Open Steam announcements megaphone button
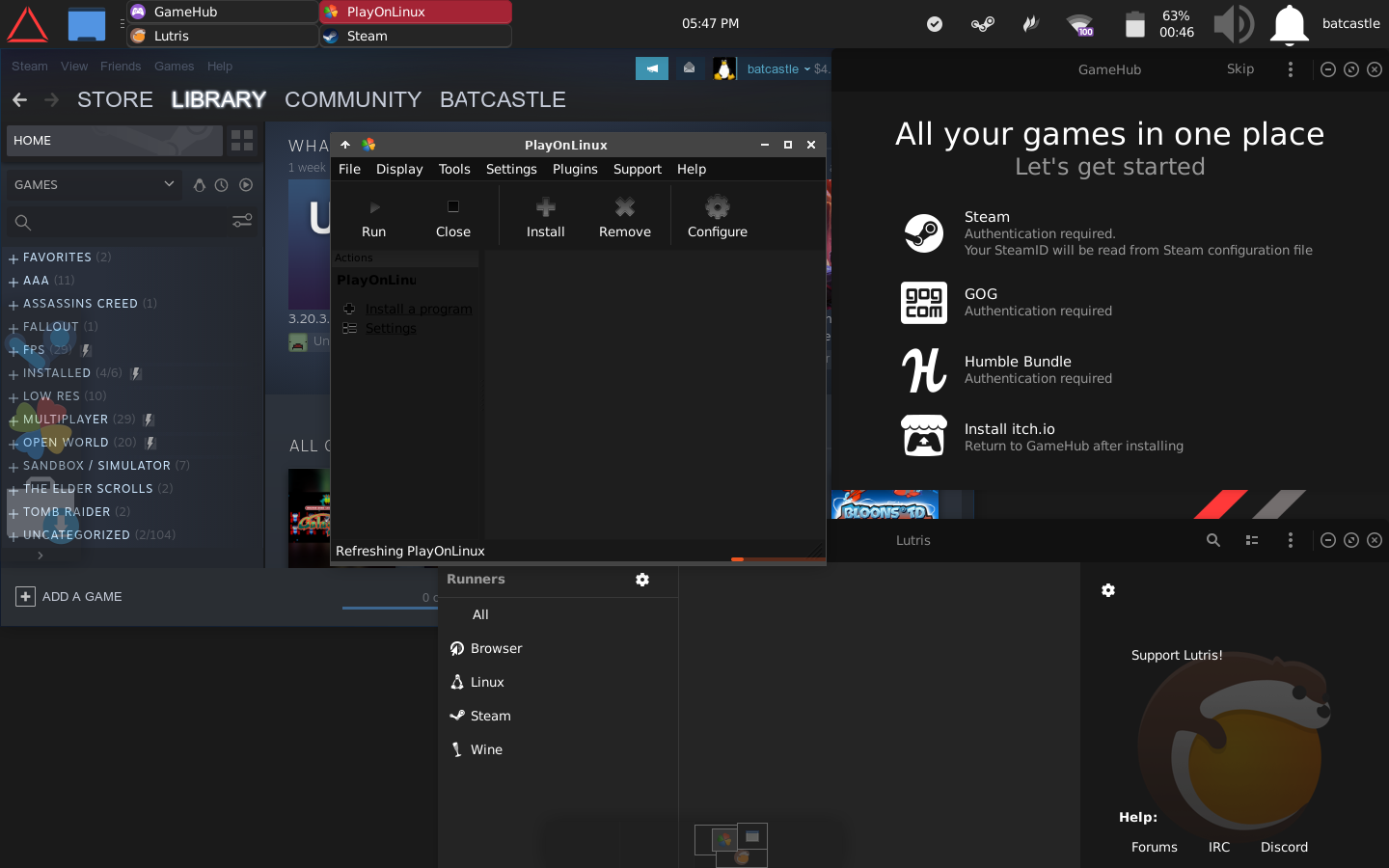 click(652, 68)
